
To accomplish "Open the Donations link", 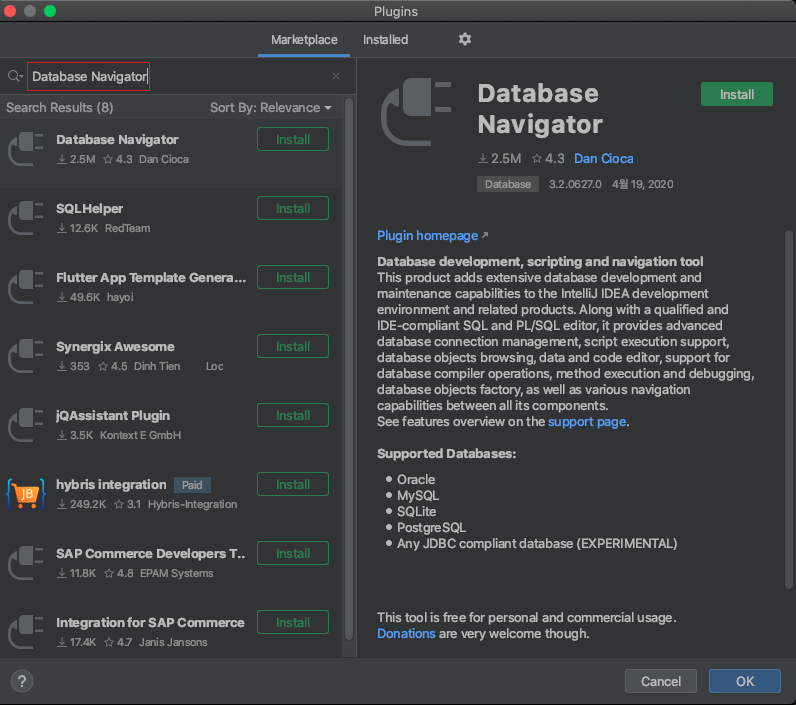I will [406, 633].
